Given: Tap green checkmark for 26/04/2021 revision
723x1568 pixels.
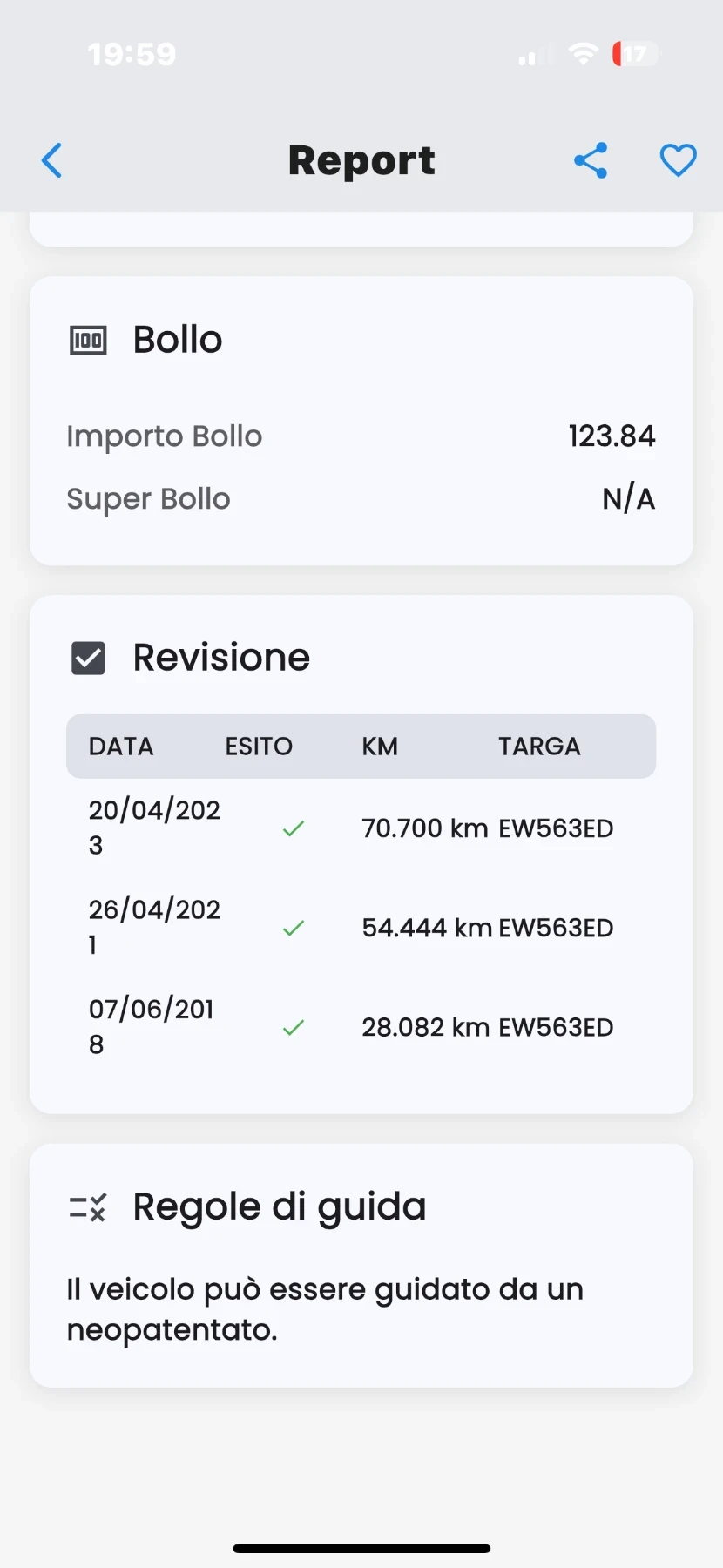Looking at the screenshot, I should pos(294,928).
